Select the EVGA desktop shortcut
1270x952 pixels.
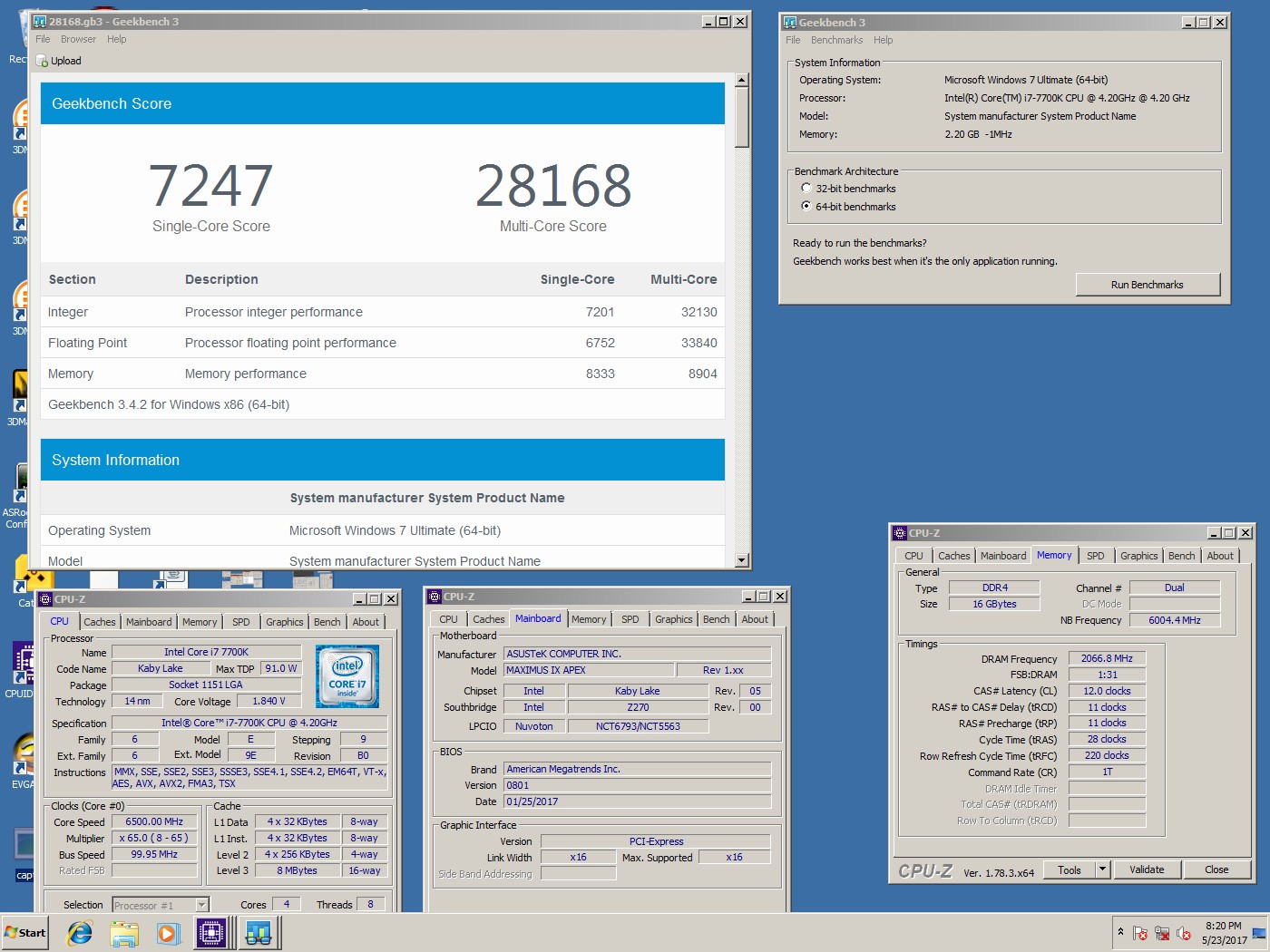[23, 760]
